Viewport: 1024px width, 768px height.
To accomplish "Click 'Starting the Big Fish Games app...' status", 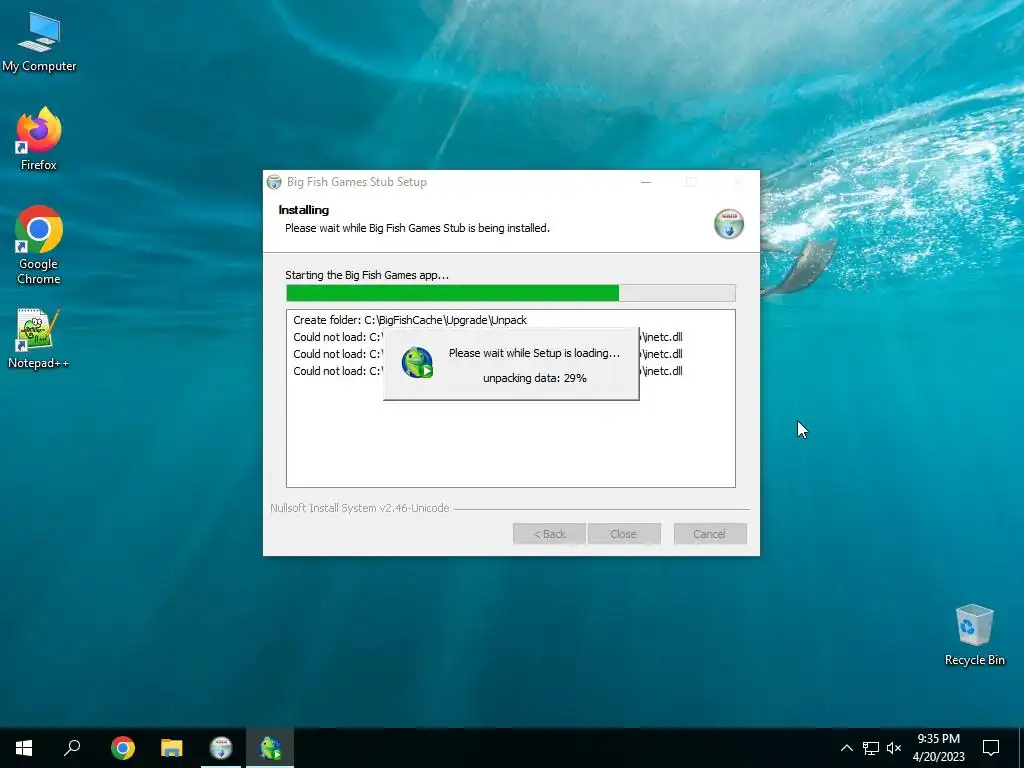I will (367, 275).
